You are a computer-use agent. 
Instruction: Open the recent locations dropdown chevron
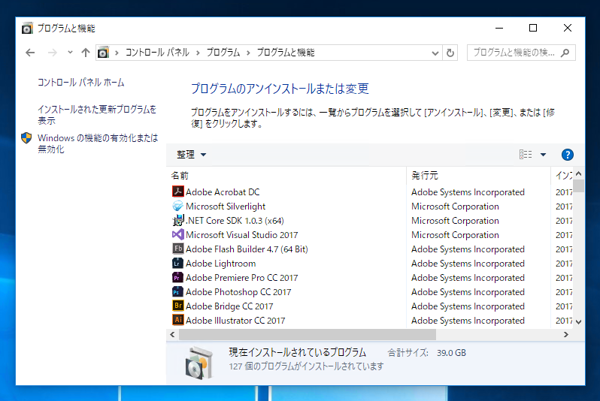tap(70, 52)
